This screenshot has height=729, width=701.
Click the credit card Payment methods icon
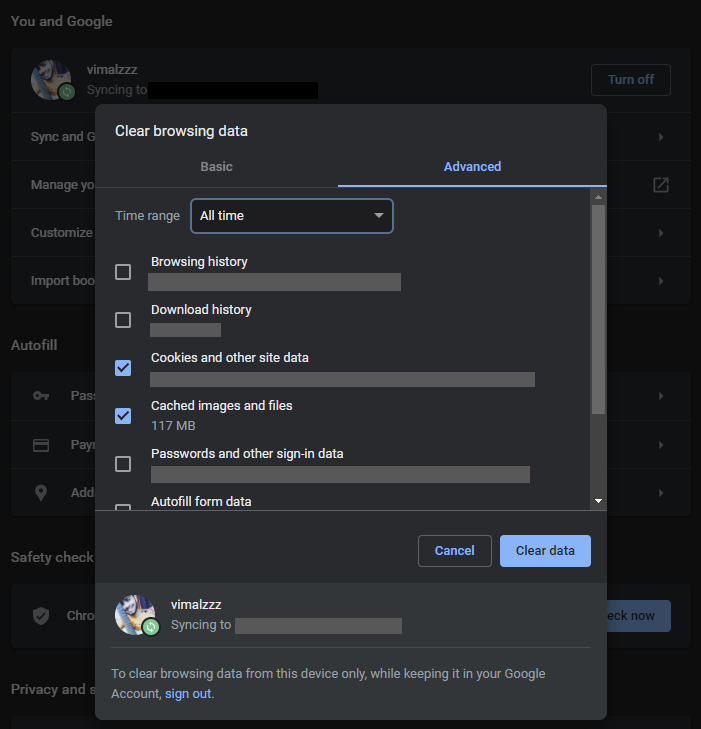pyautogui.click(x=41, y=445)
